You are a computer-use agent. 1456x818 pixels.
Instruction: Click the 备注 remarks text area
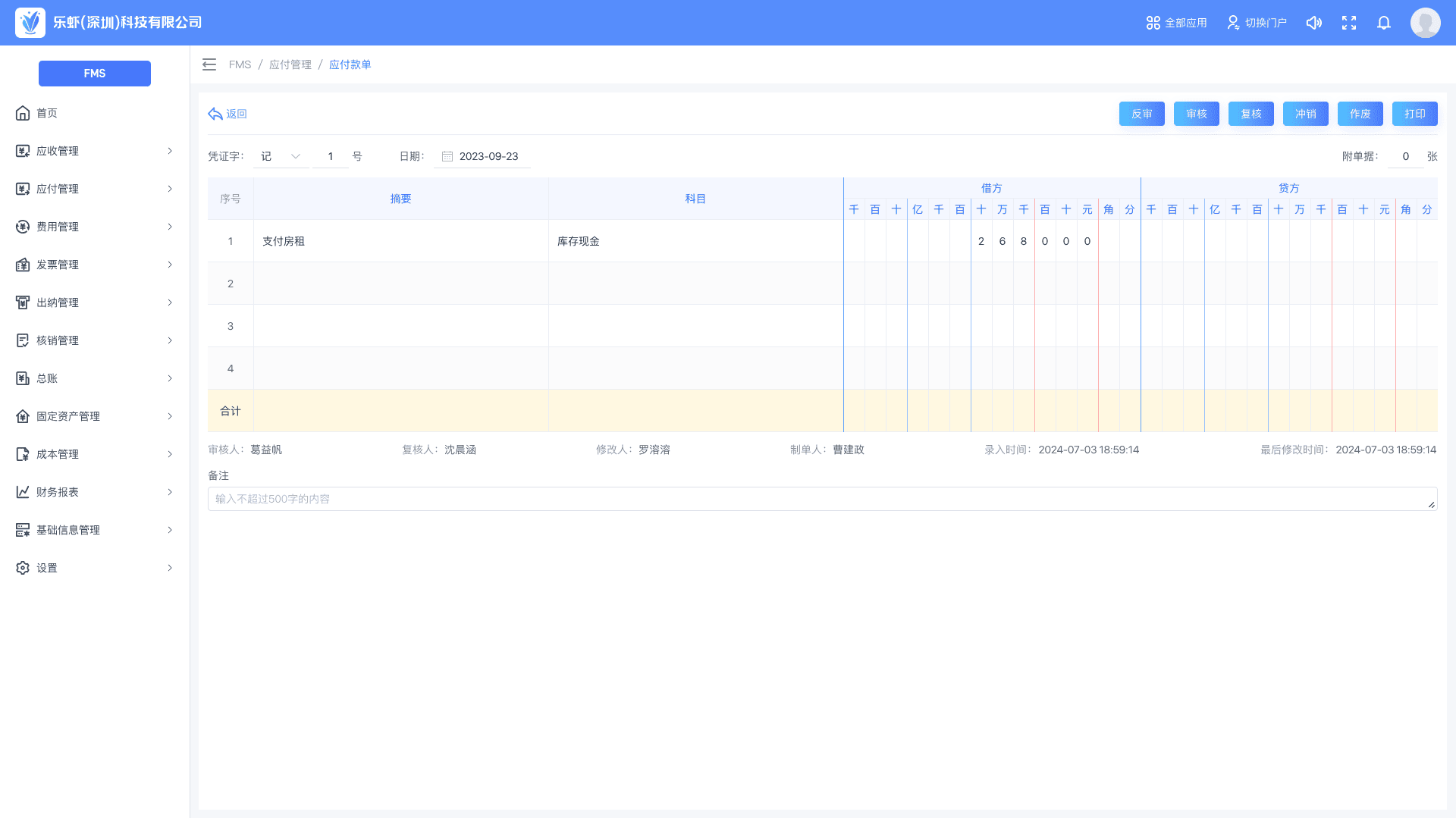822,499
